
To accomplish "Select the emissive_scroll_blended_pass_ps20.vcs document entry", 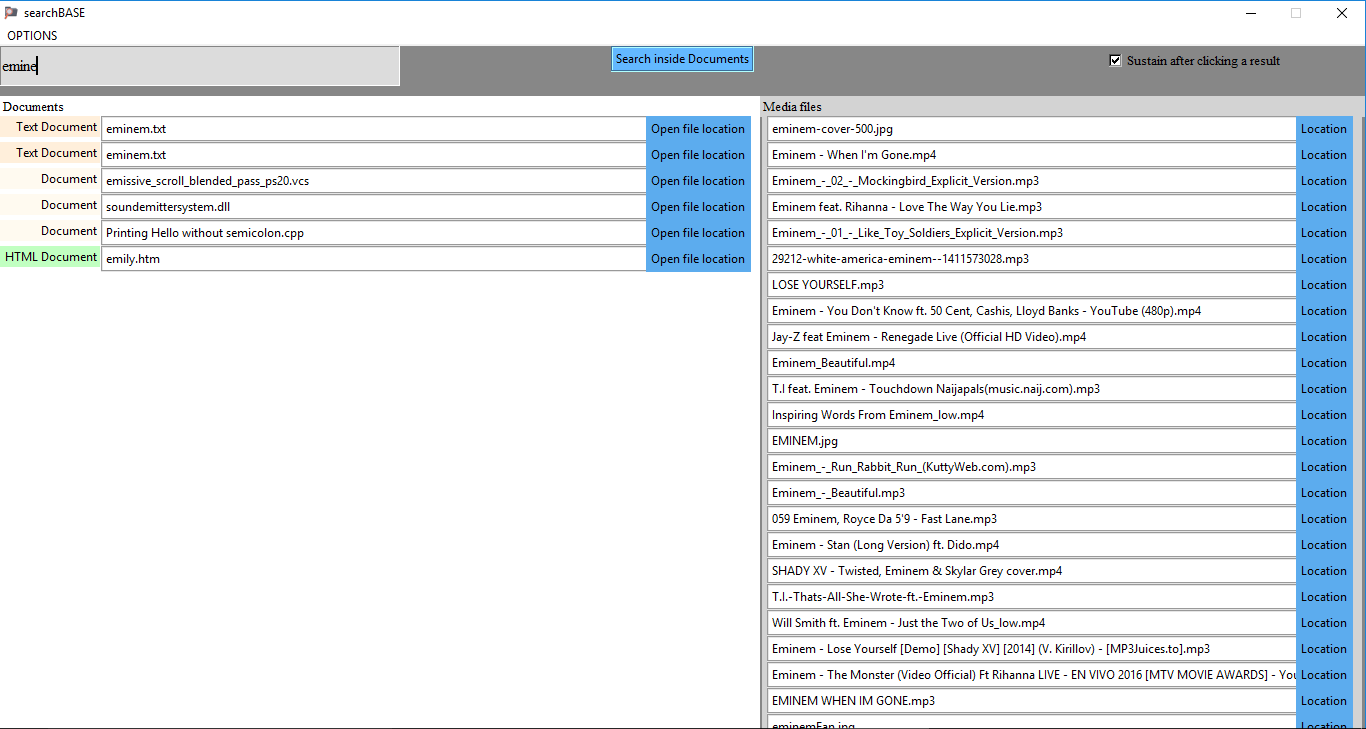I will (374, 181).
